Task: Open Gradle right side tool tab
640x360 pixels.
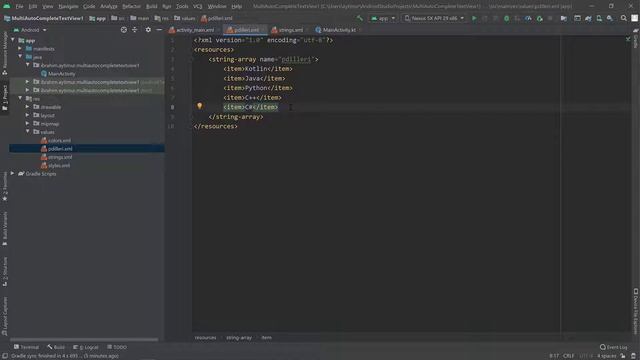Action: tap(636, 38)
